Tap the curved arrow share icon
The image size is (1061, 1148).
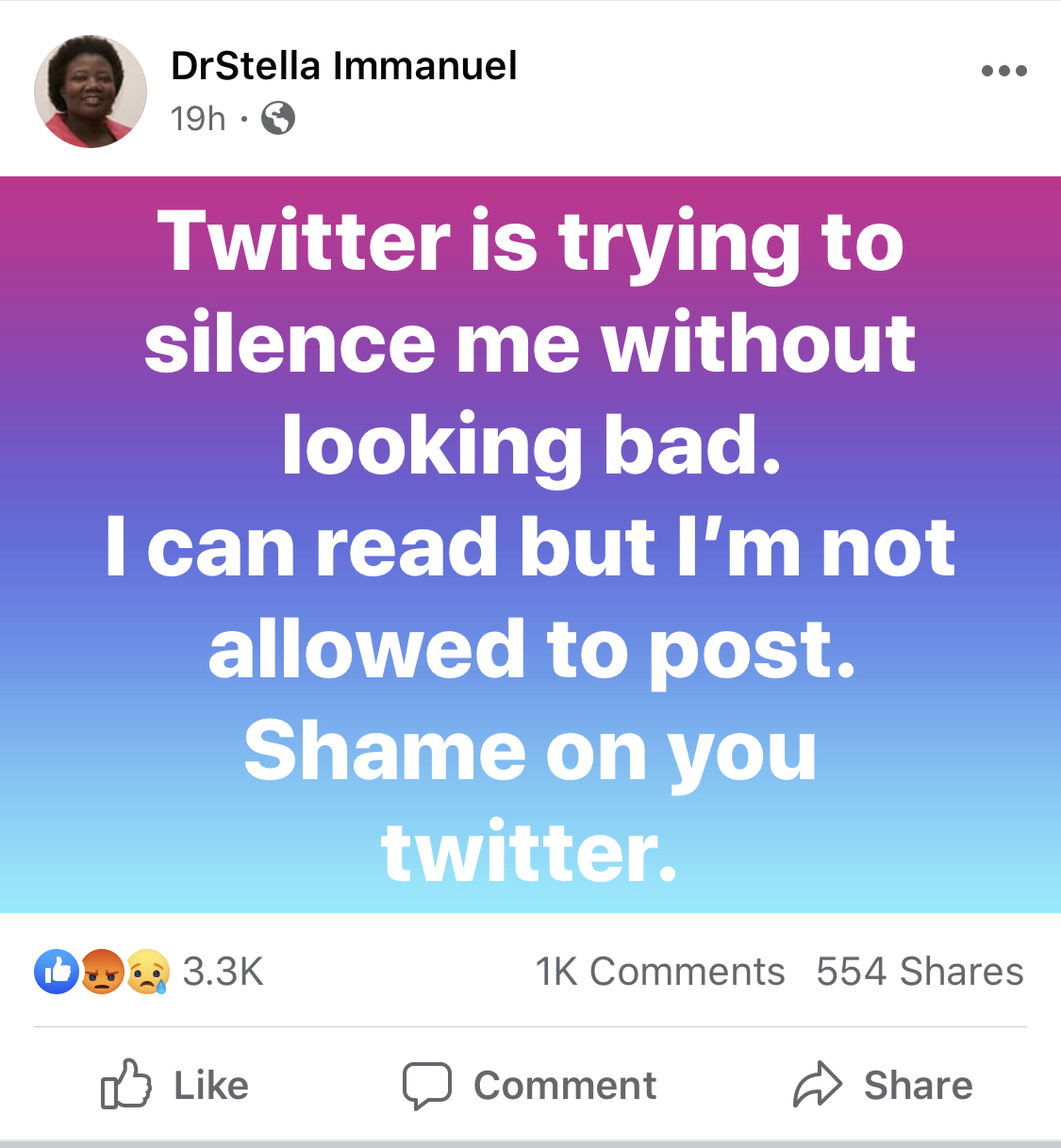click(817, 1085)
